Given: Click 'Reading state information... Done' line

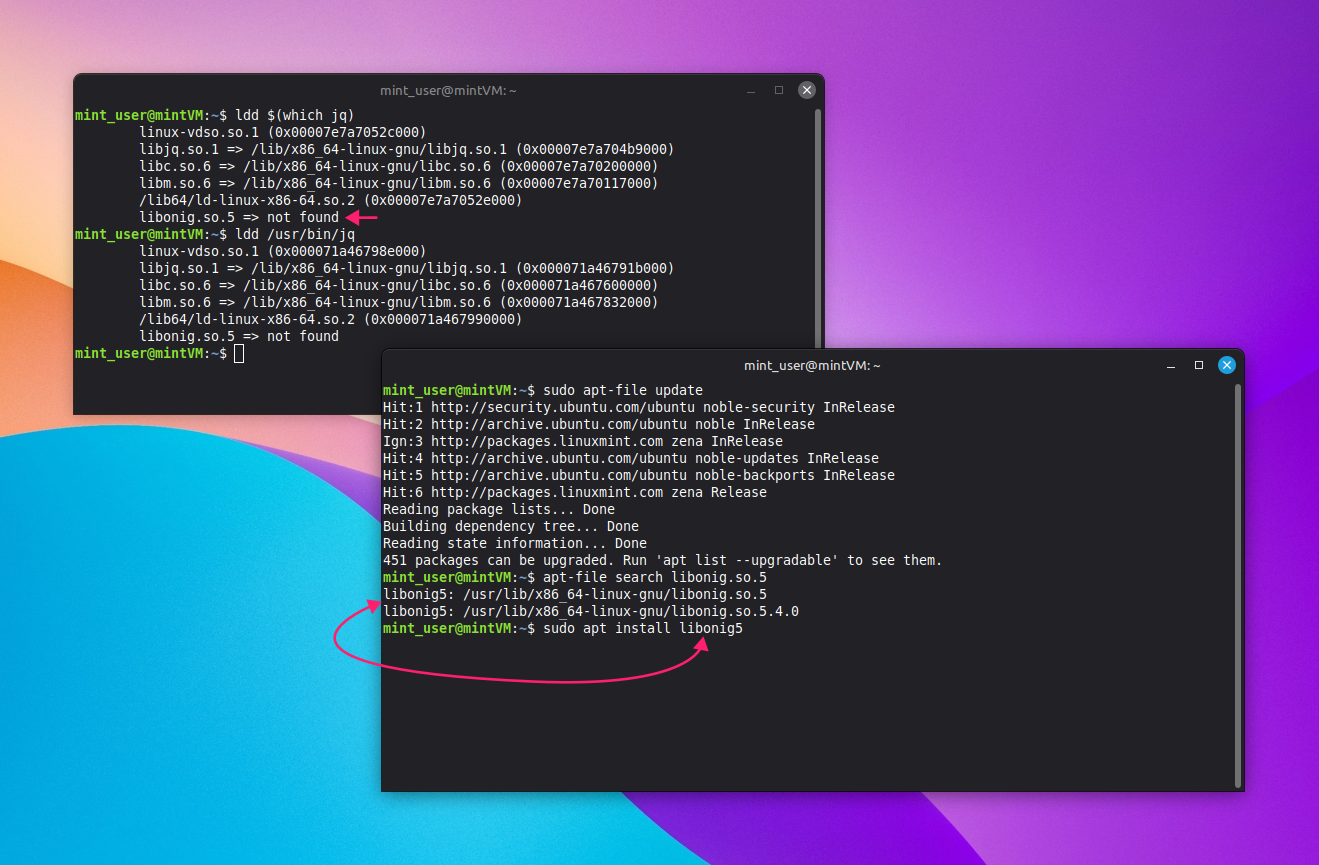Looking at the screenshot, I should coord(515,543).
